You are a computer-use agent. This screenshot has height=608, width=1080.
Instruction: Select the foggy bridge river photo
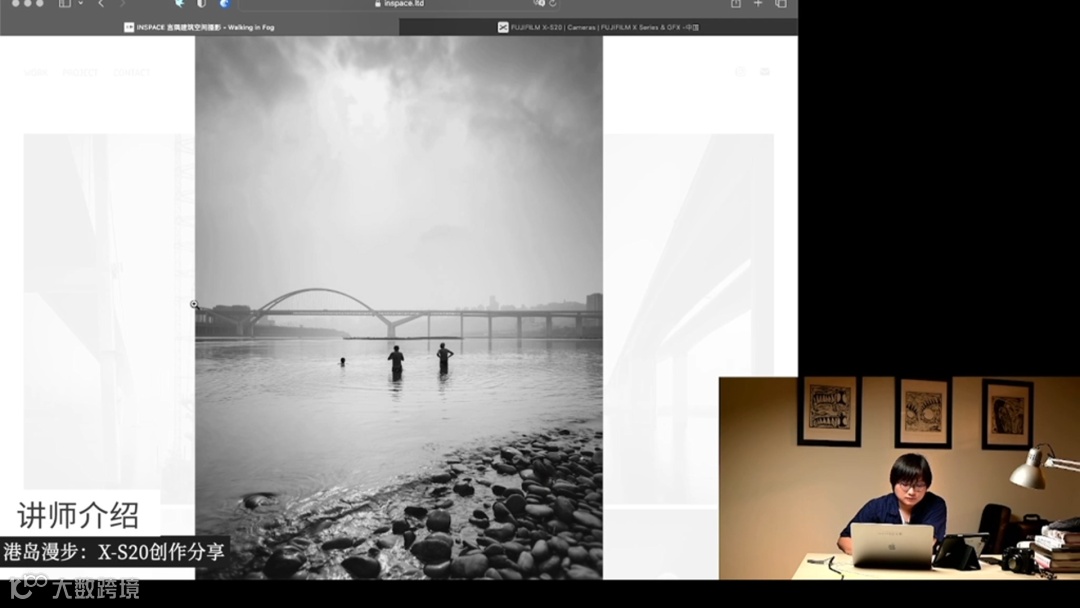tap(399, 308)
